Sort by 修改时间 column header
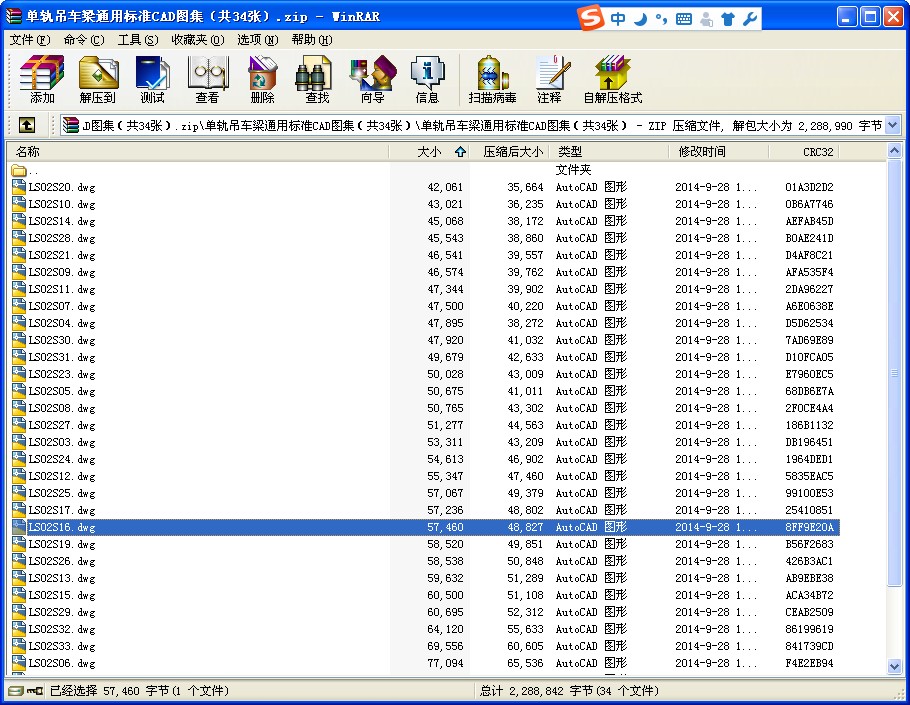Screen dimensions: 910x705 click(x=702, y=152)
